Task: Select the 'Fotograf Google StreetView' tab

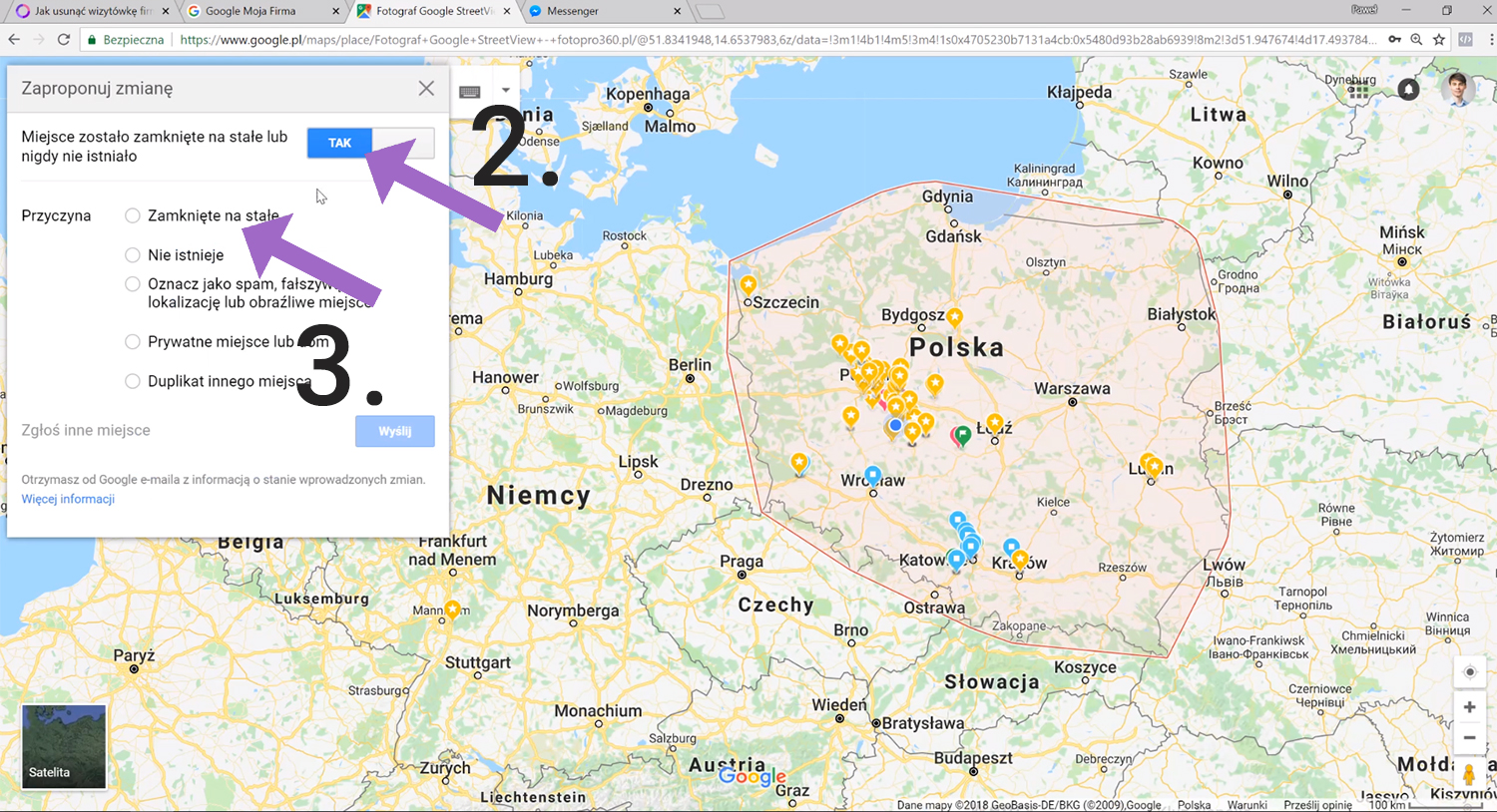Action: click(x=432, y=11)
